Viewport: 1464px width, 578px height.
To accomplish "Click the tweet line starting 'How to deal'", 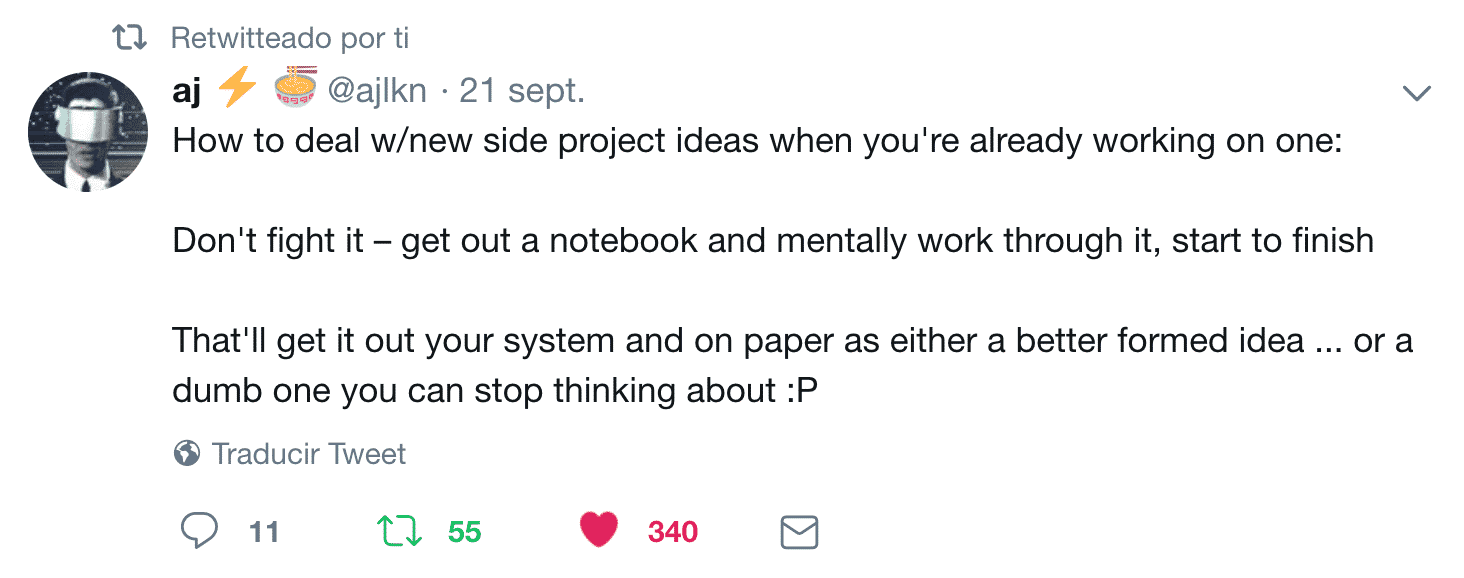I will [x=757, y=141].
